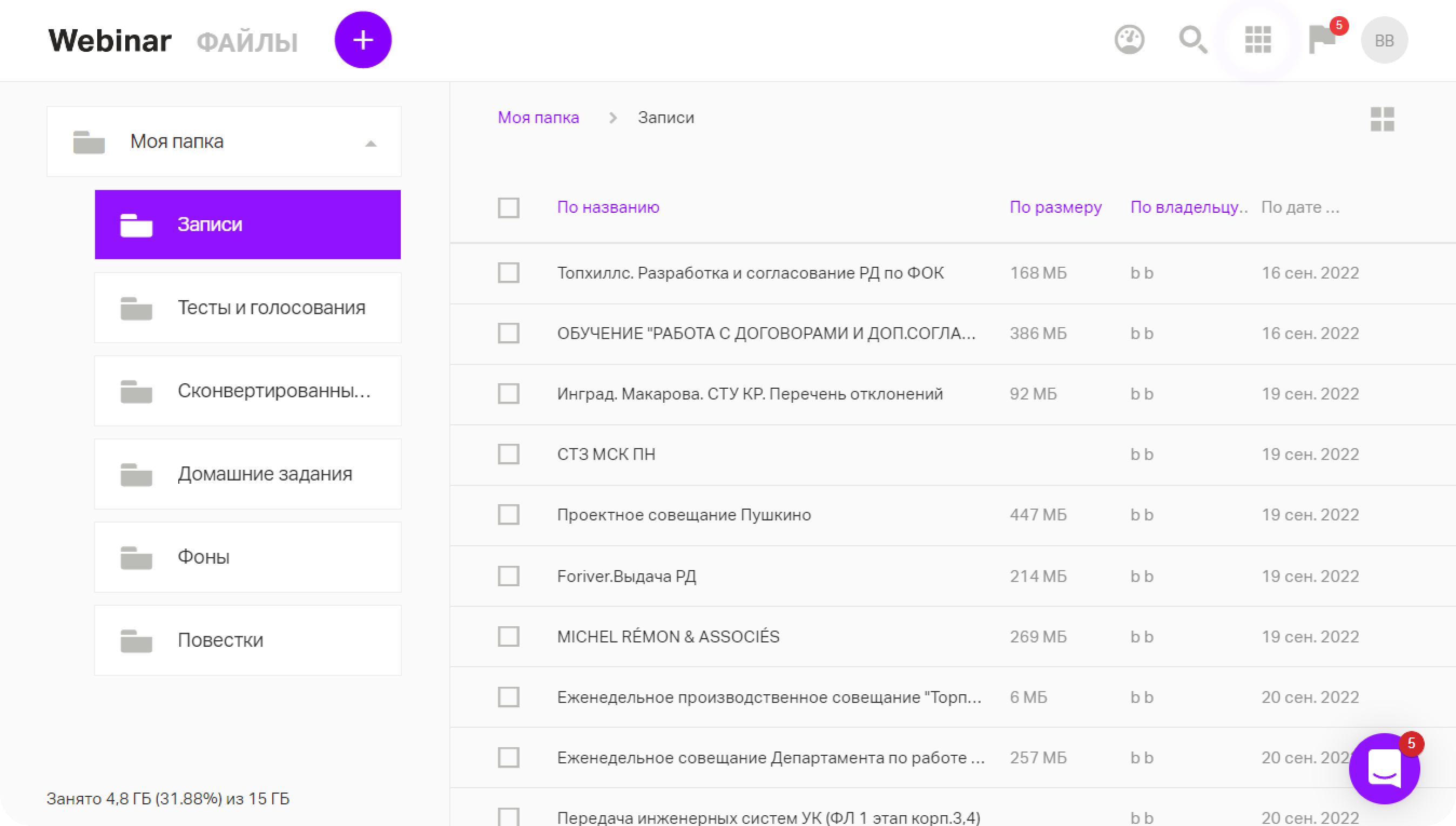Click the BB user avatar
This screenshot has height=826, width=1456.
1384,40
